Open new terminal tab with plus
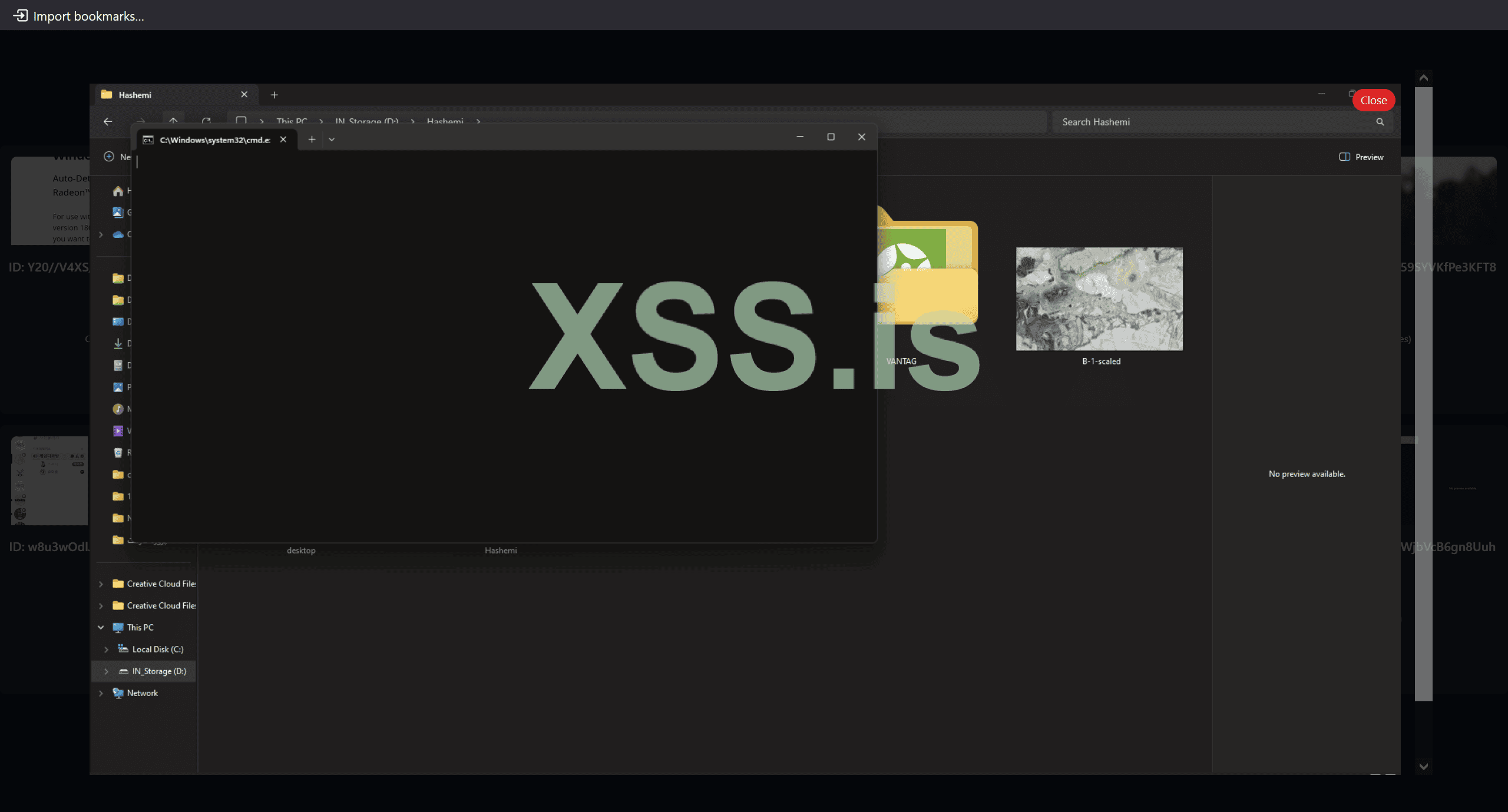This screenshot has width=1508, height=812. click(x=312, y=140)
